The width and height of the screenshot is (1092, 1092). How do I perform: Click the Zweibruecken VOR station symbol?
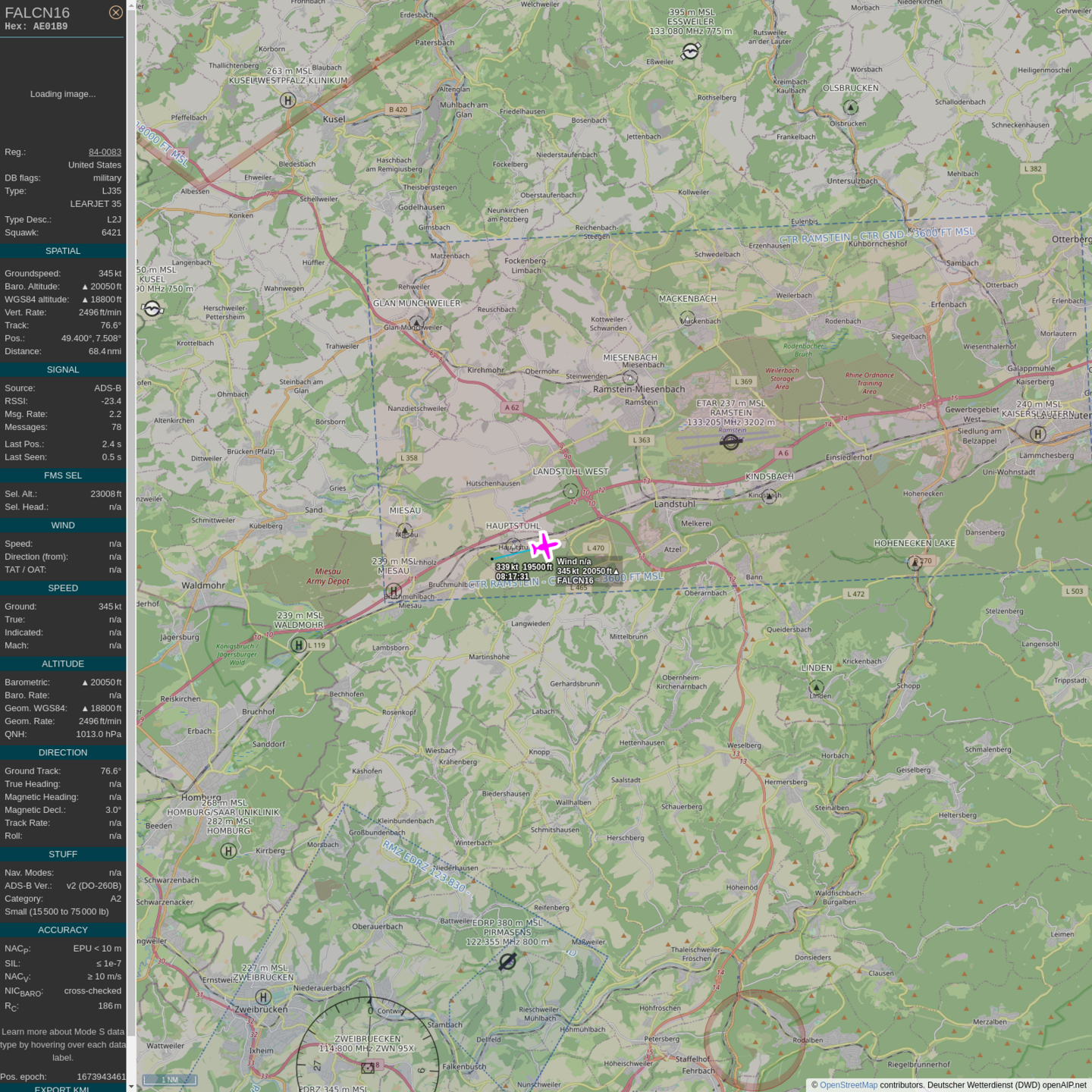pyautogui.click(x=369, y=1068)
